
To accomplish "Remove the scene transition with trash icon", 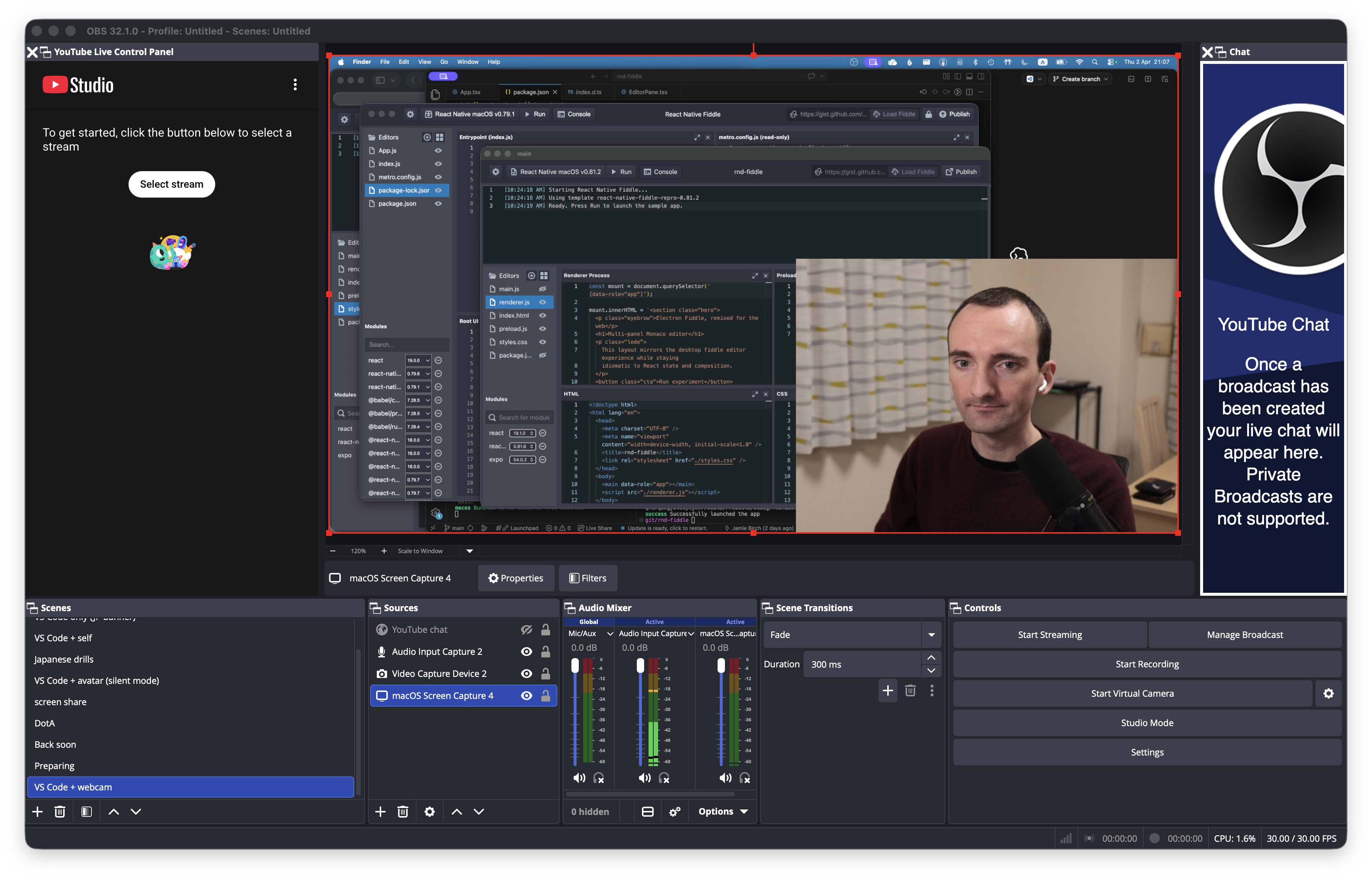I will (910, 690).
